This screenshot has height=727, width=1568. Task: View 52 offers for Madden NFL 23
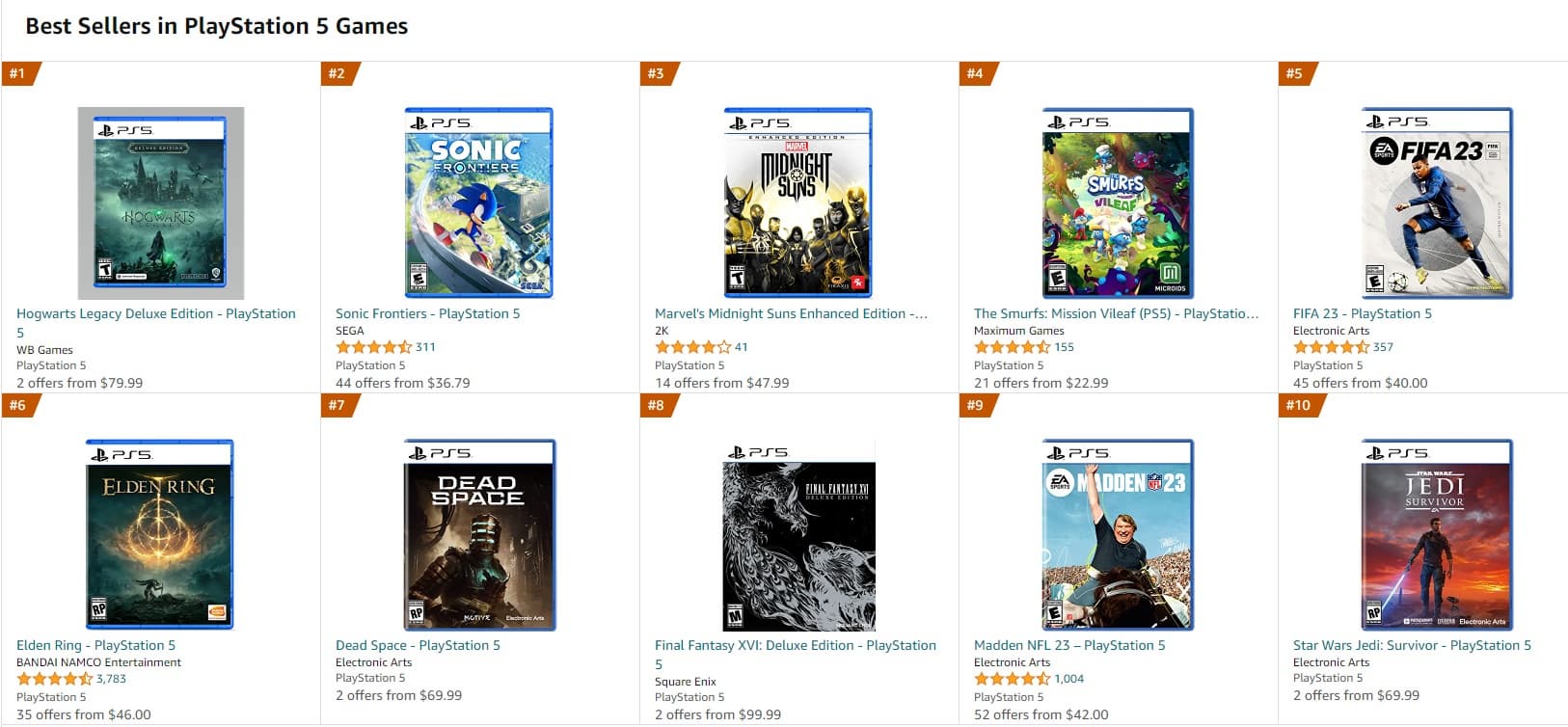[x=1041, y=714]
